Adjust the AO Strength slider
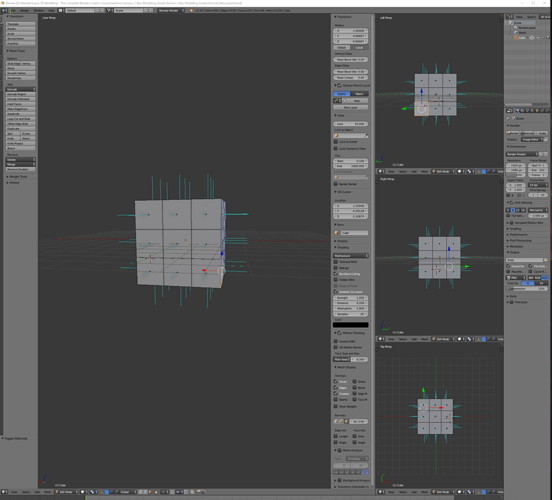This screenshot has height=500, width=552. coord(351,298)
